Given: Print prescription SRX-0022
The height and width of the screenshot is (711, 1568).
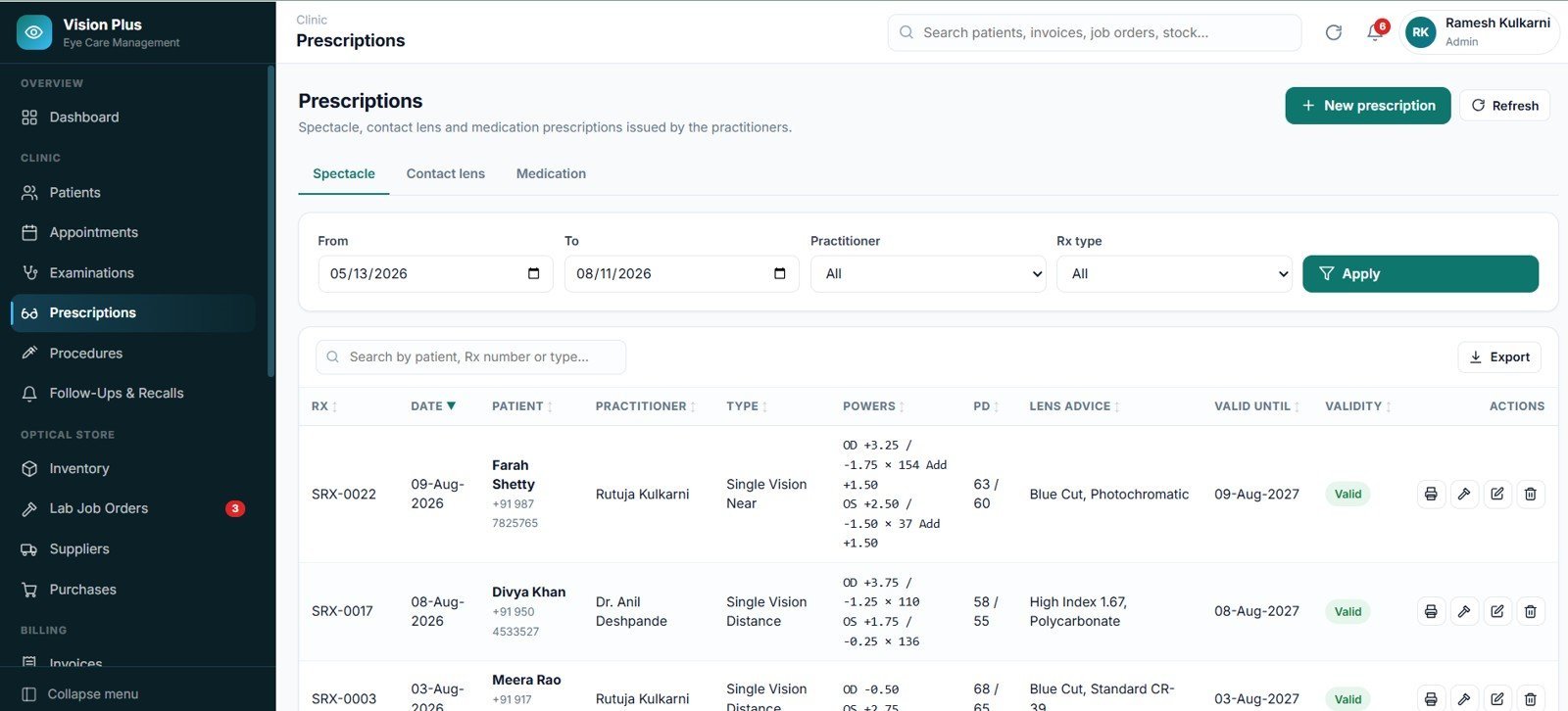Looking at the screenshot, I should point(1431,494).
